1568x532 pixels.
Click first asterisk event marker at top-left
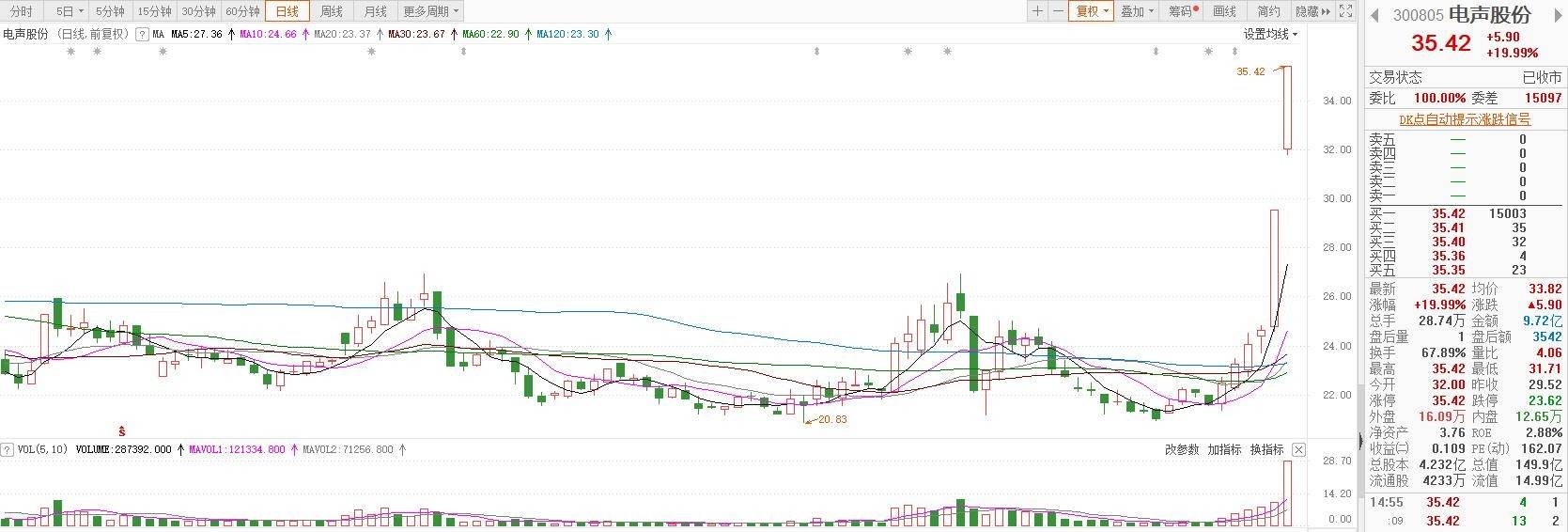click(x=71, y=53)
